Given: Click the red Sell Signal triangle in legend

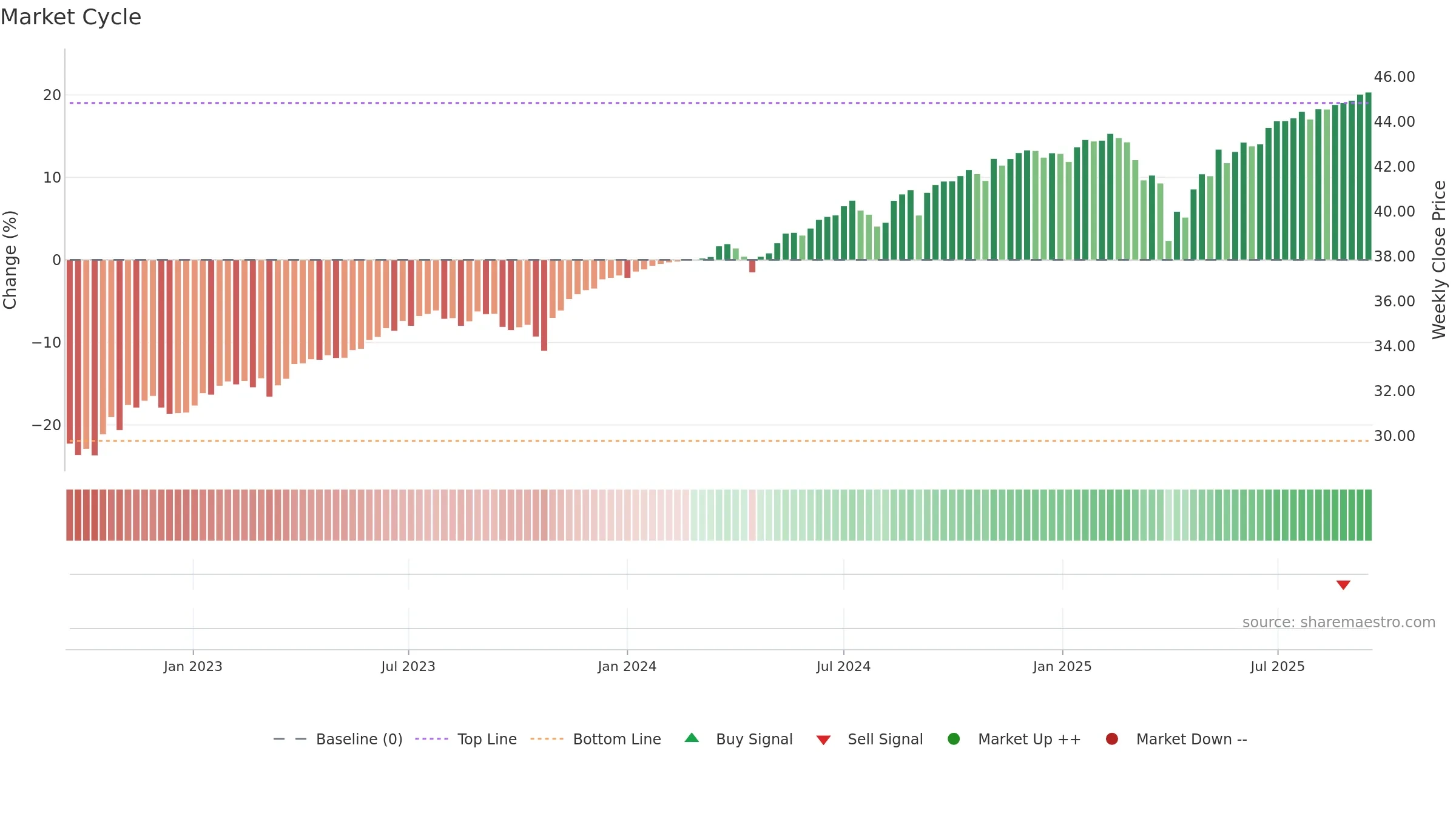Looking at the screenshot, I should pyautogui.click(x=823, y=740).
